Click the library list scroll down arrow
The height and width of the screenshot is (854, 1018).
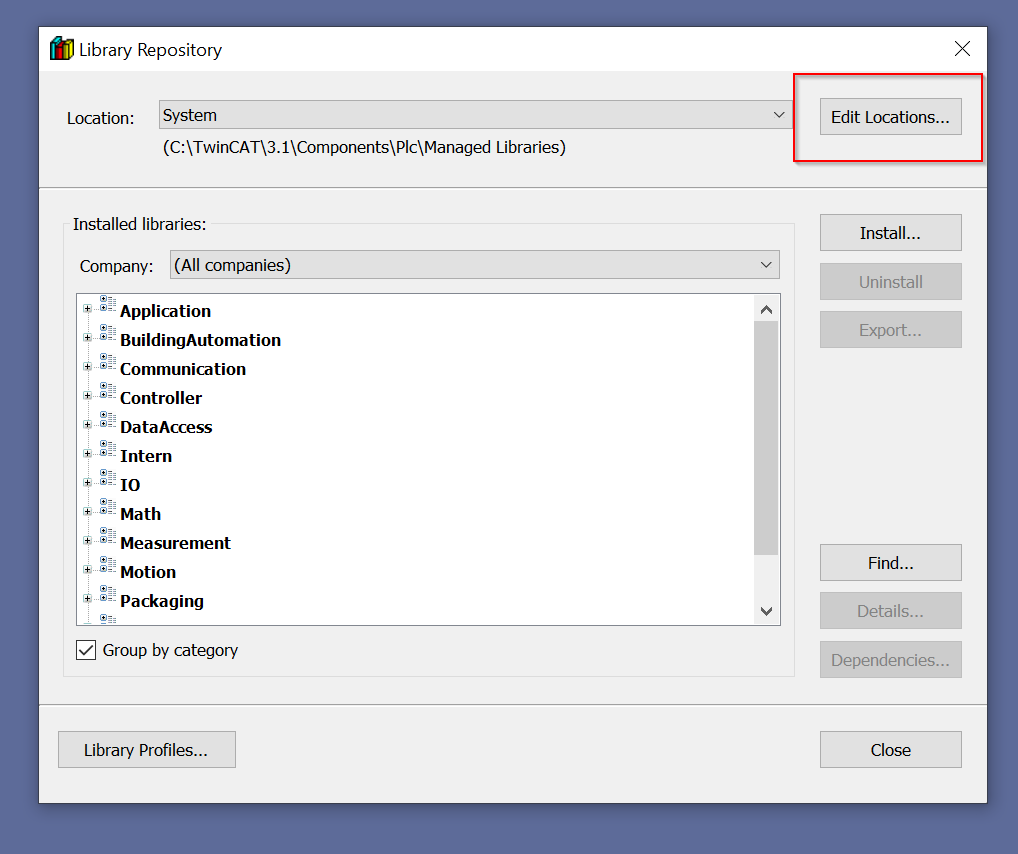click(x=766, y=611)
